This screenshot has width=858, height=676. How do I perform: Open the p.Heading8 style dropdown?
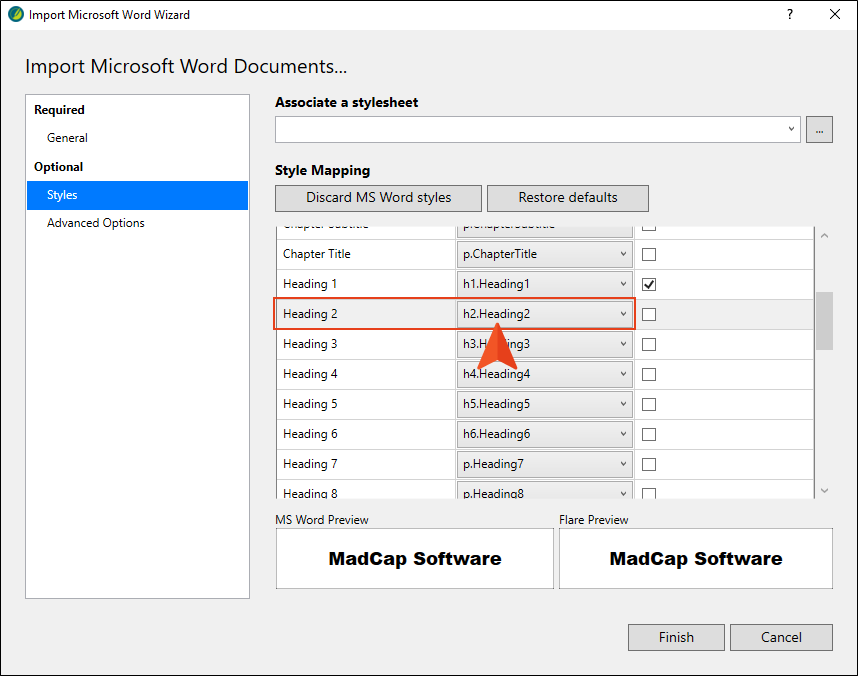click(544, 490)
